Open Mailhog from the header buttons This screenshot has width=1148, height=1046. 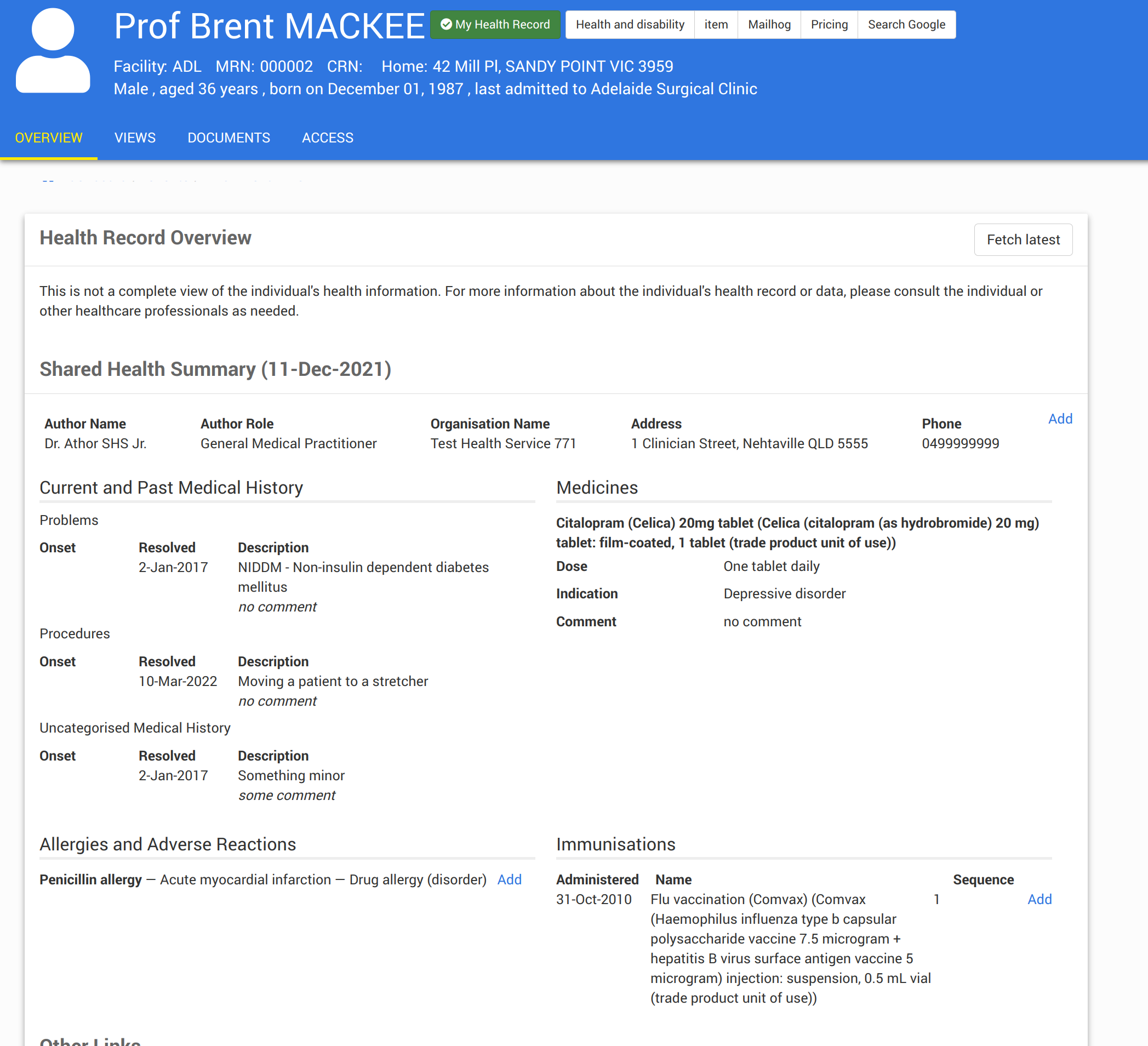769,25
